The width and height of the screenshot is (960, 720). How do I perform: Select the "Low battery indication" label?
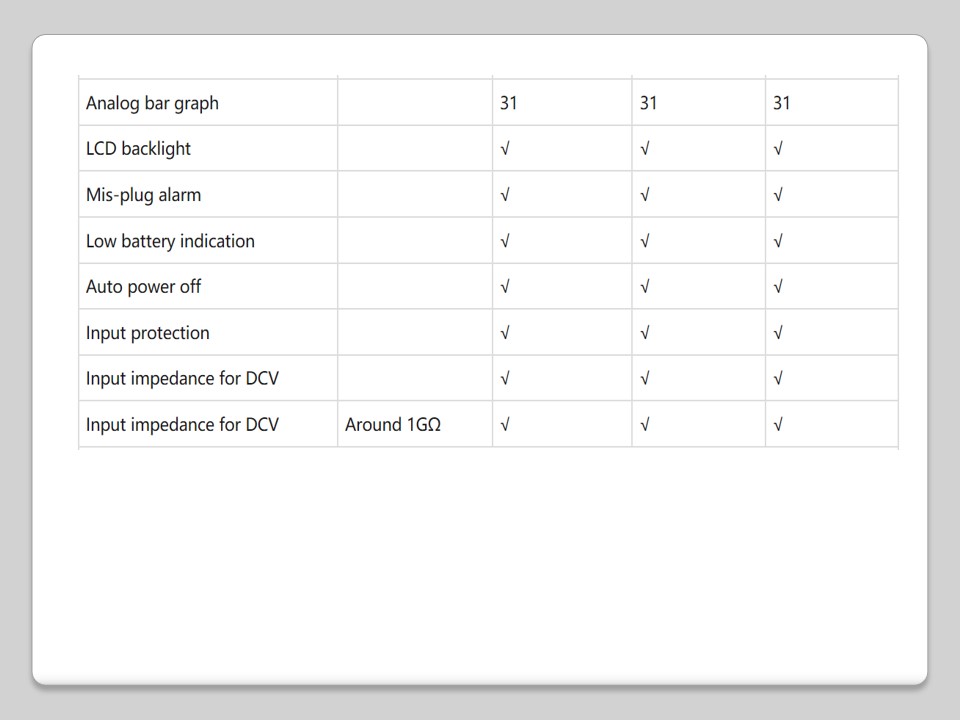(x=170, y=241)
